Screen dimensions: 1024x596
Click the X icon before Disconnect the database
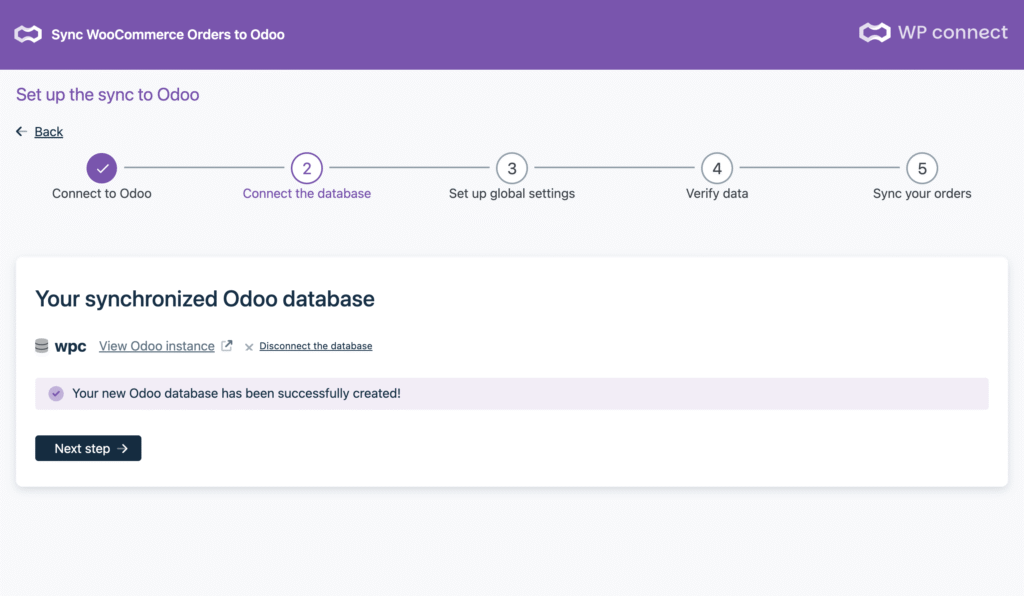pos(249,347)
